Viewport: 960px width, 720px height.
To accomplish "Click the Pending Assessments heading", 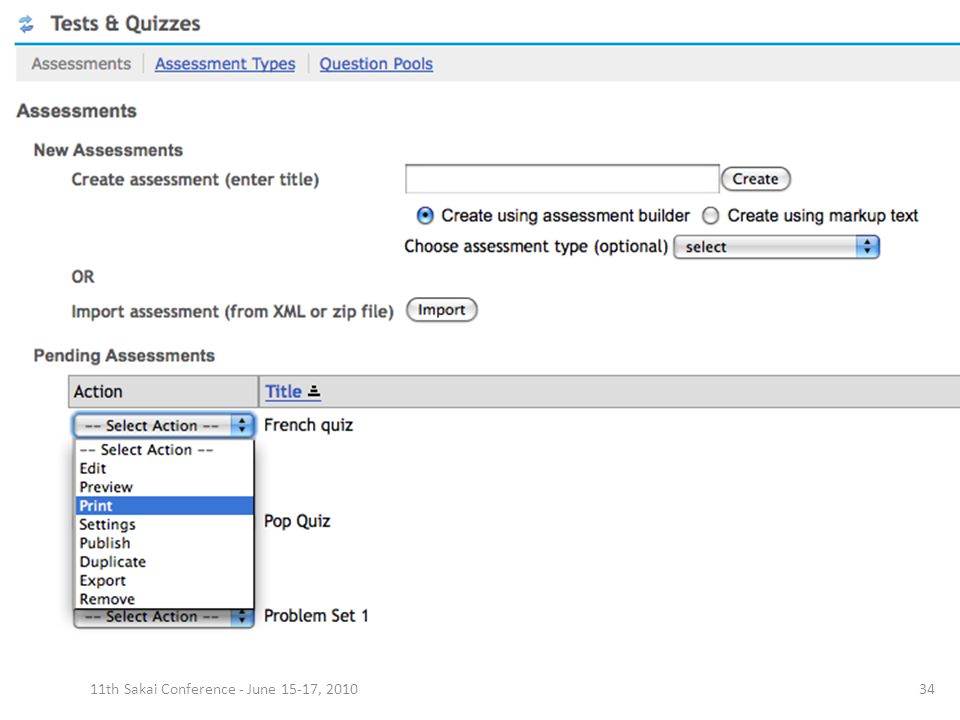I will [x=124, y=356].
